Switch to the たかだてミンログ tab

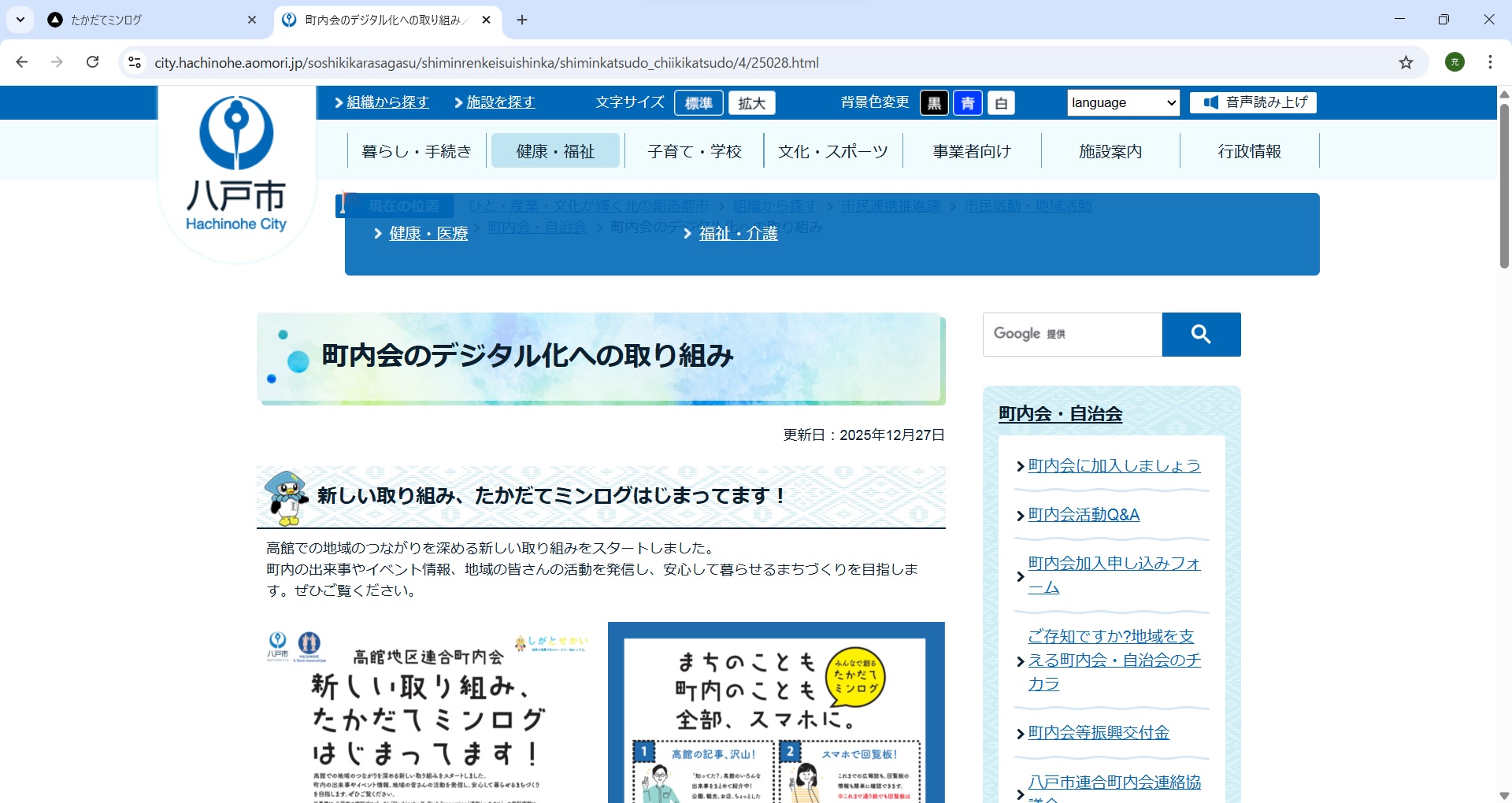click(150, 20)
